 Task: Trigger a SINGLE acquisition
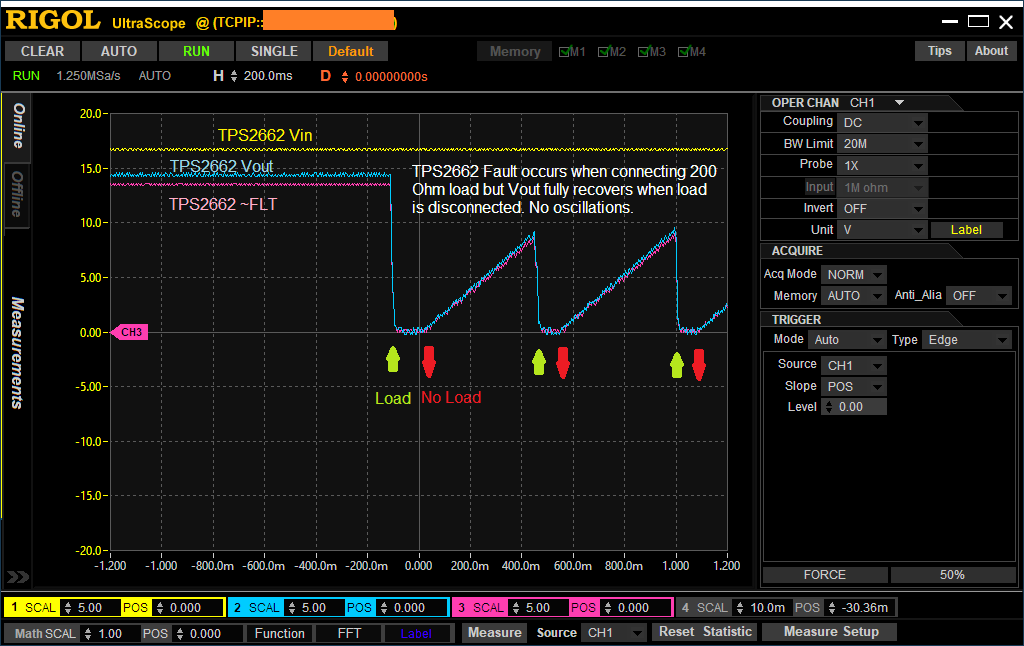click(x=274, y=51)
